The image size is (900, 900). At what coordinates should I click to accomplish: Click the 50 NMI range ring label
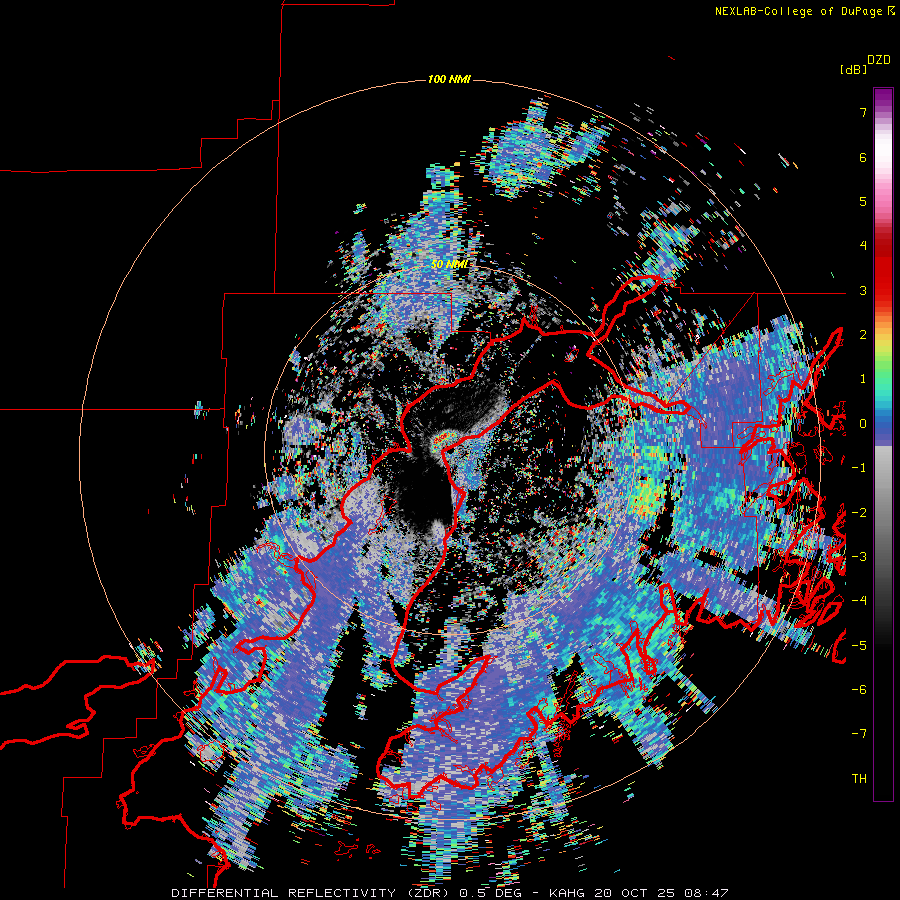coord(449,265)
